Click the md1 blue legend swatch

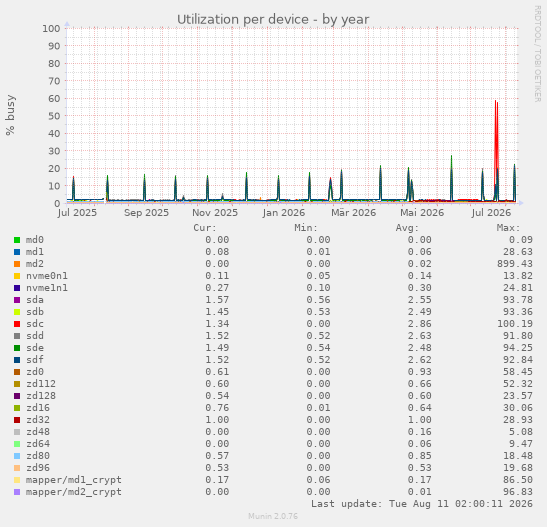[17, 252]
